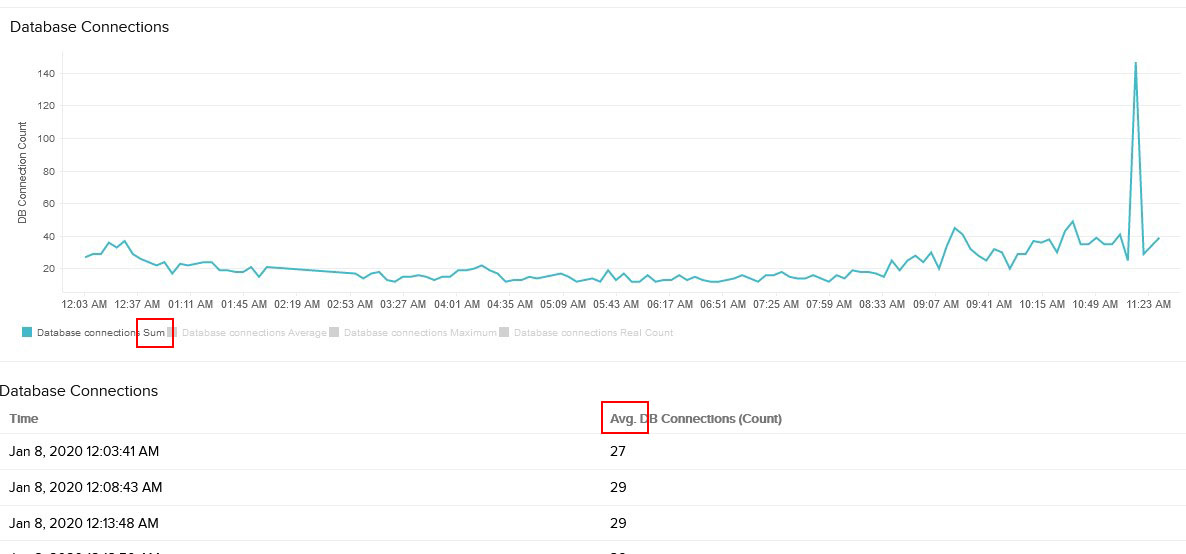Click the 11:23 AM x-axis label
1186x554 pixels.
(1147, 304)
